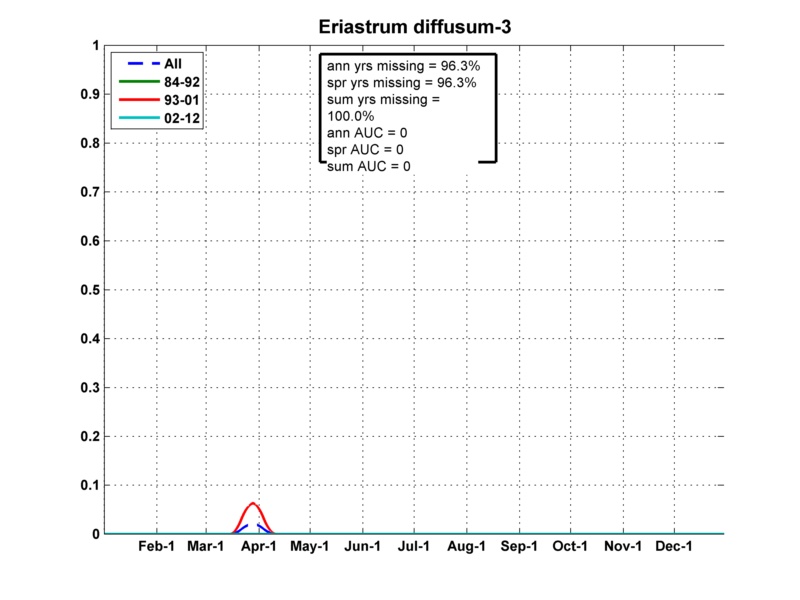The width and height of the screenshot is (800, 600).
Task: Select the dashed blue All legend line
Action: tap(132, 64)
